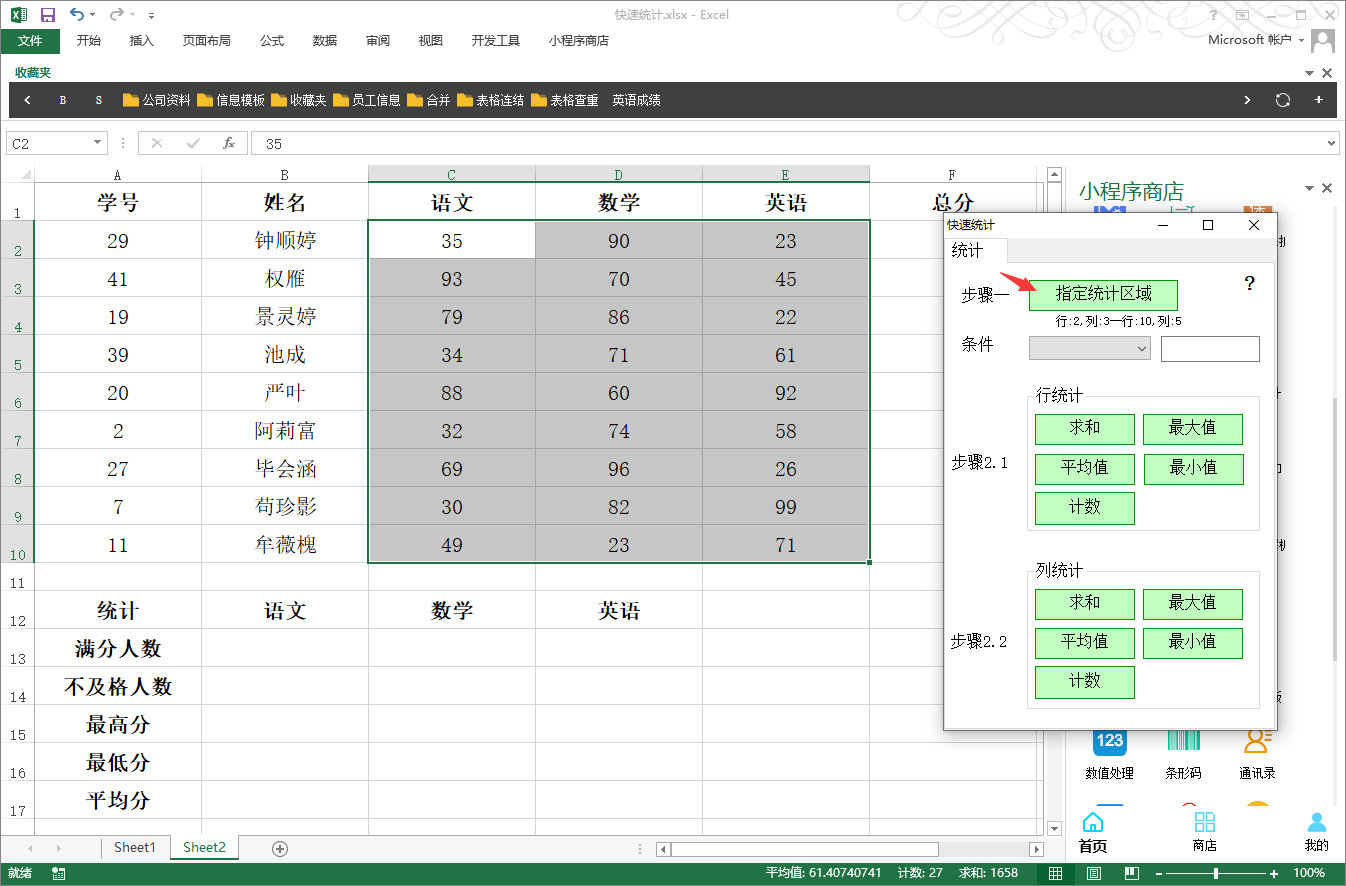The image size is (1346, 886).
Task: Click the Redo arrow icon
Action: pos(116,14)
